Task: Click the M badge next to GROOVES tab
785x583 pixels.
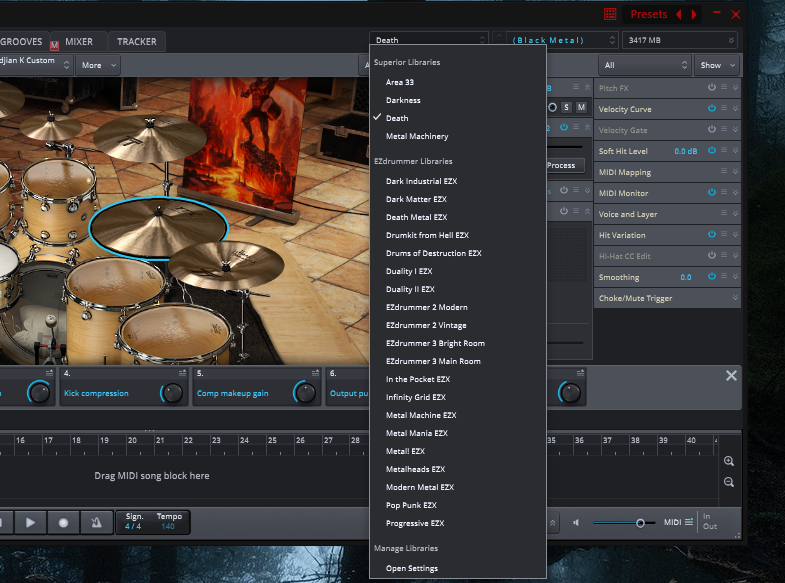Action: (54, 46)
